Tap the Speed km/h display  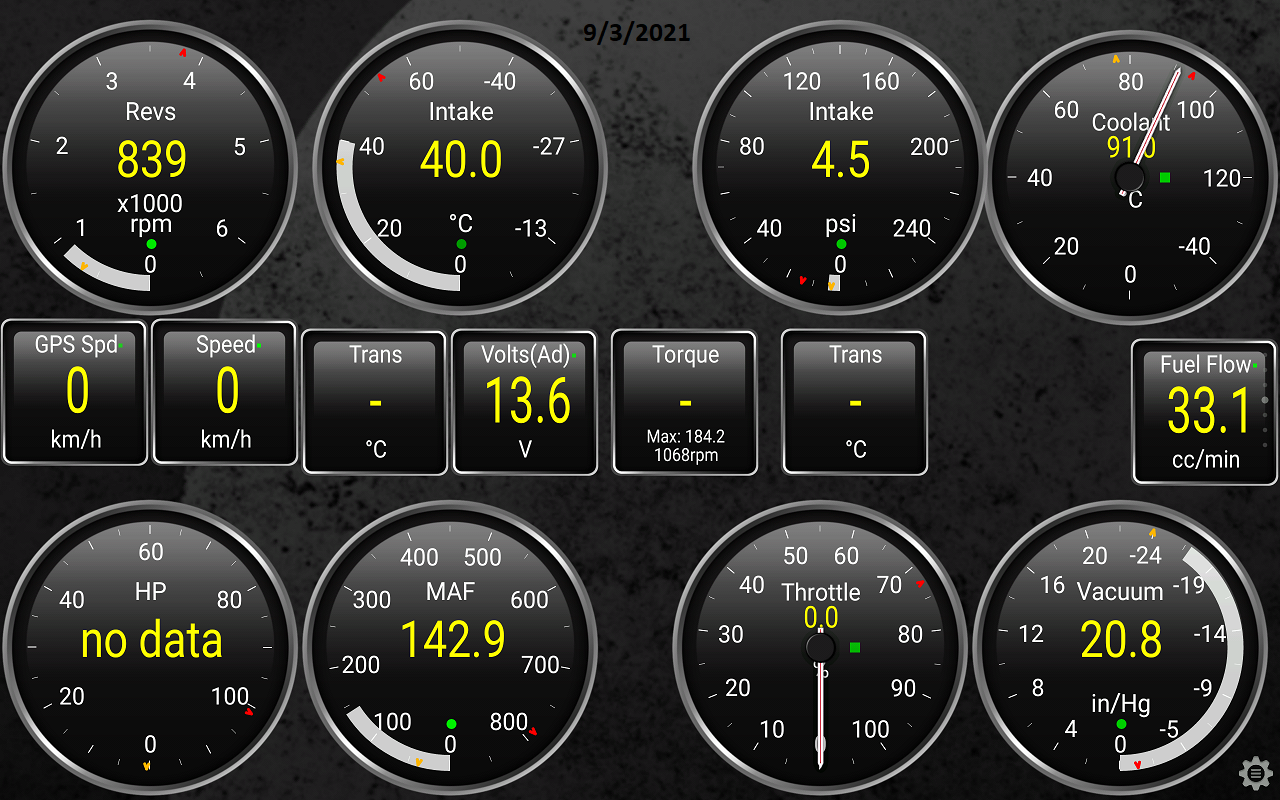click(x=225, y=393)
